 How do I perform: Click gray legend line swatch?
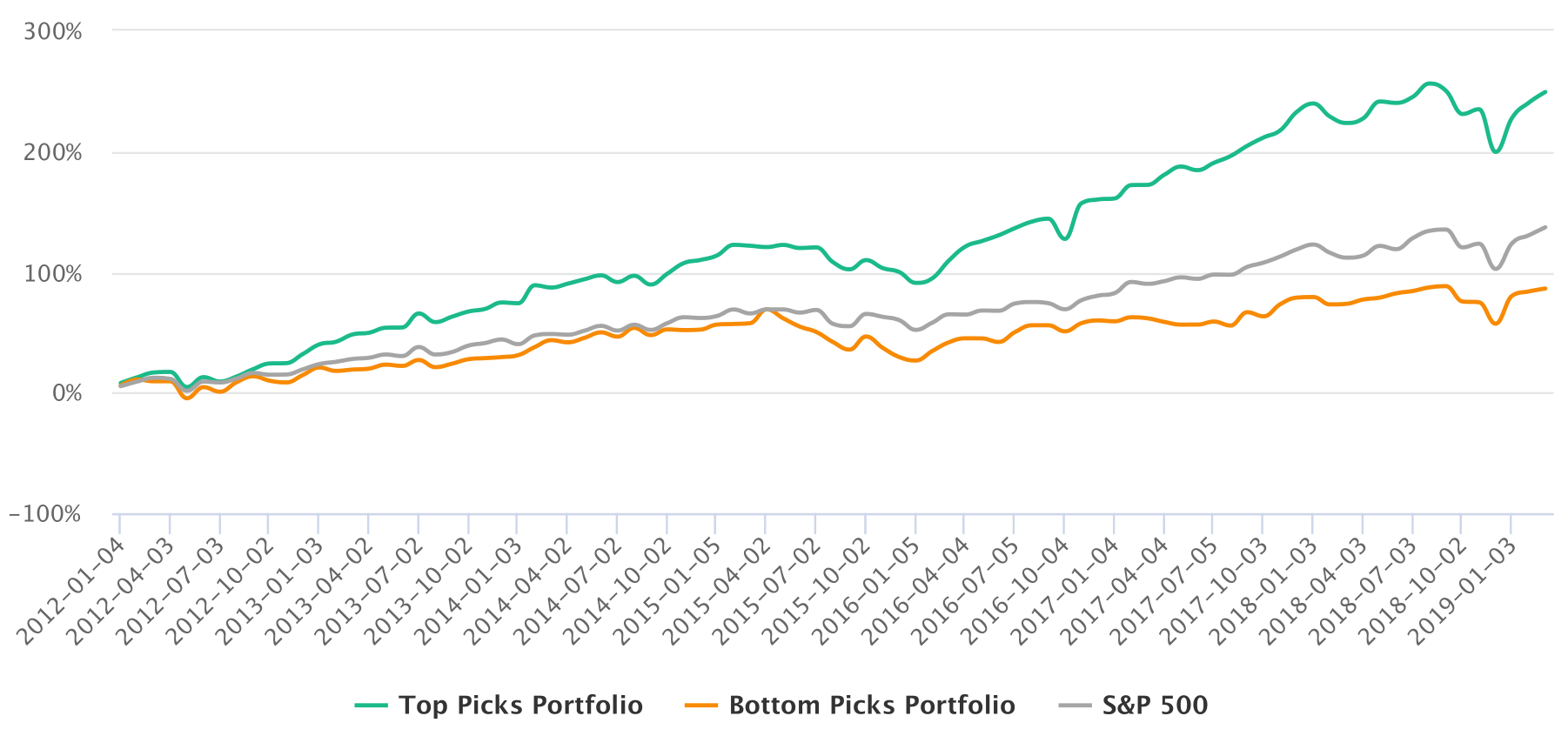1075,705
